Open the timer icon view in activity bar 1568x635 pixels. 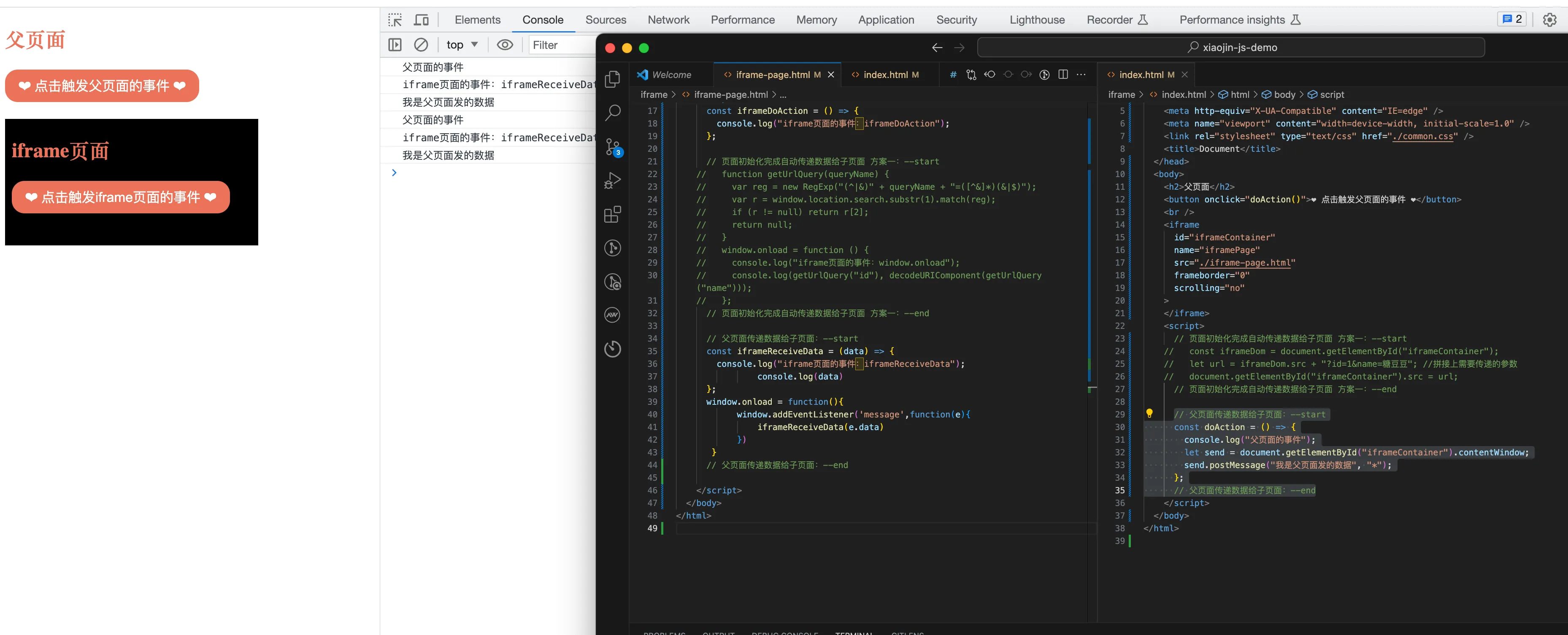(612, 349)
